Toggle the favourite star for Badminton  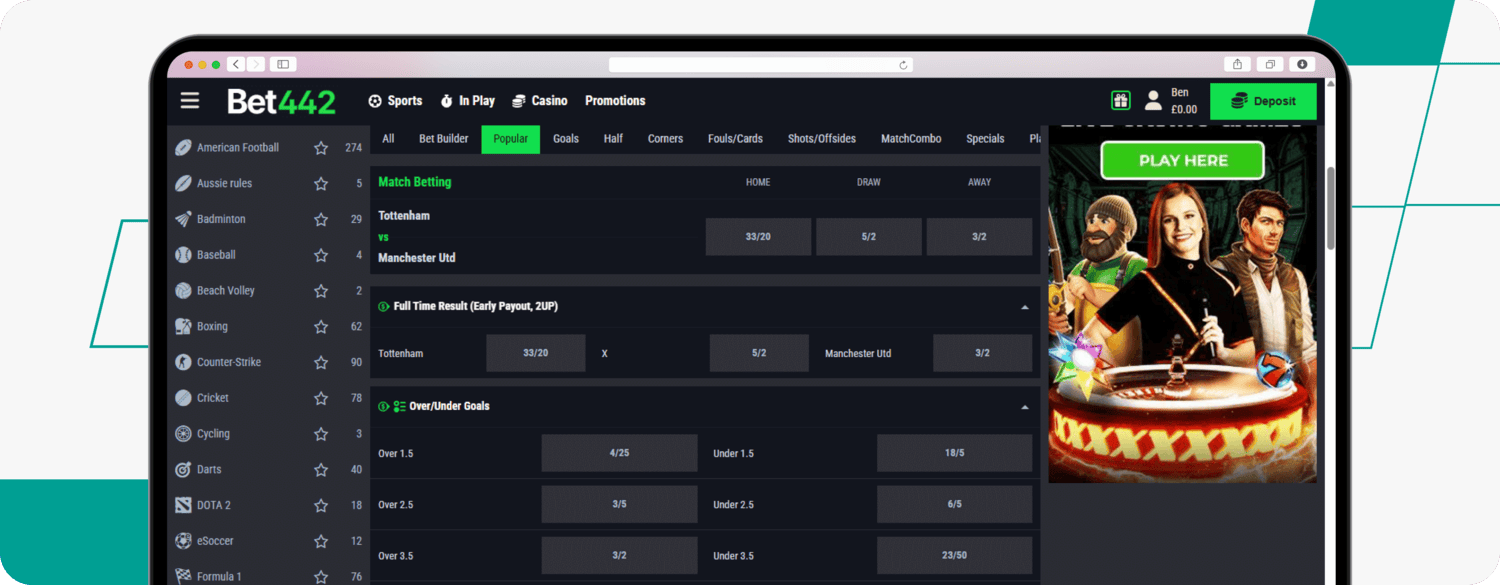320,218
